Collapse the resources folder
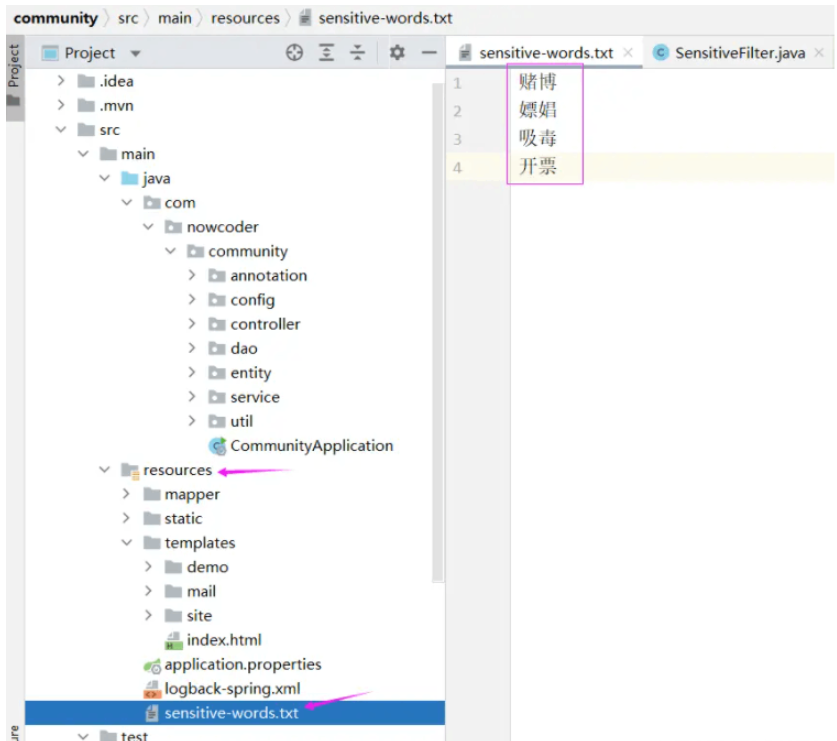Image resolution: width=837 pixels, height=741 pixels. (x=105, y=470)
